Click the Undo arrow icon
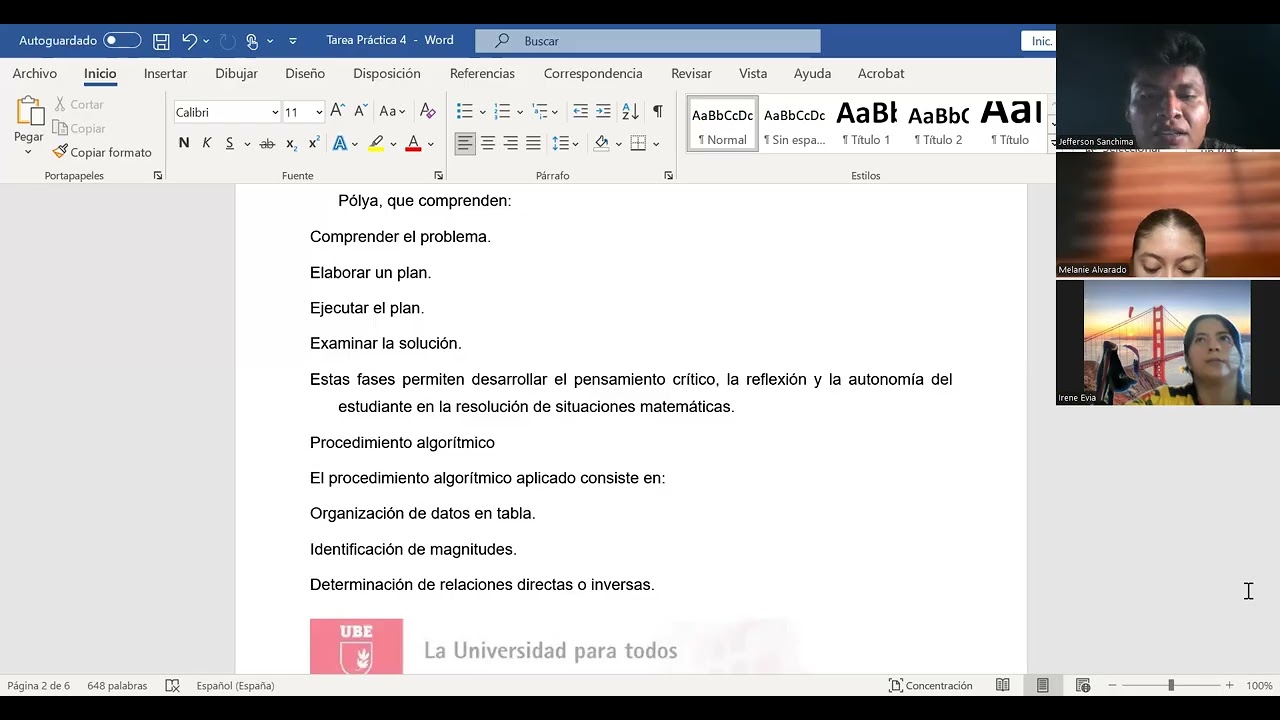Image resolution: width=1280 pixels, height=720 pixels. (189, 41)
